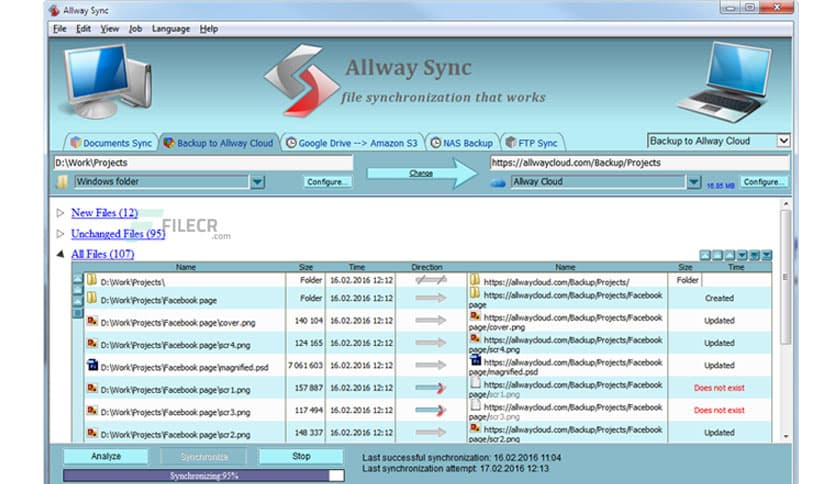836x484 pixels.
Task: Click the blue cloud icon beside Allway Cloud
Action: click(x=498, y=183)
